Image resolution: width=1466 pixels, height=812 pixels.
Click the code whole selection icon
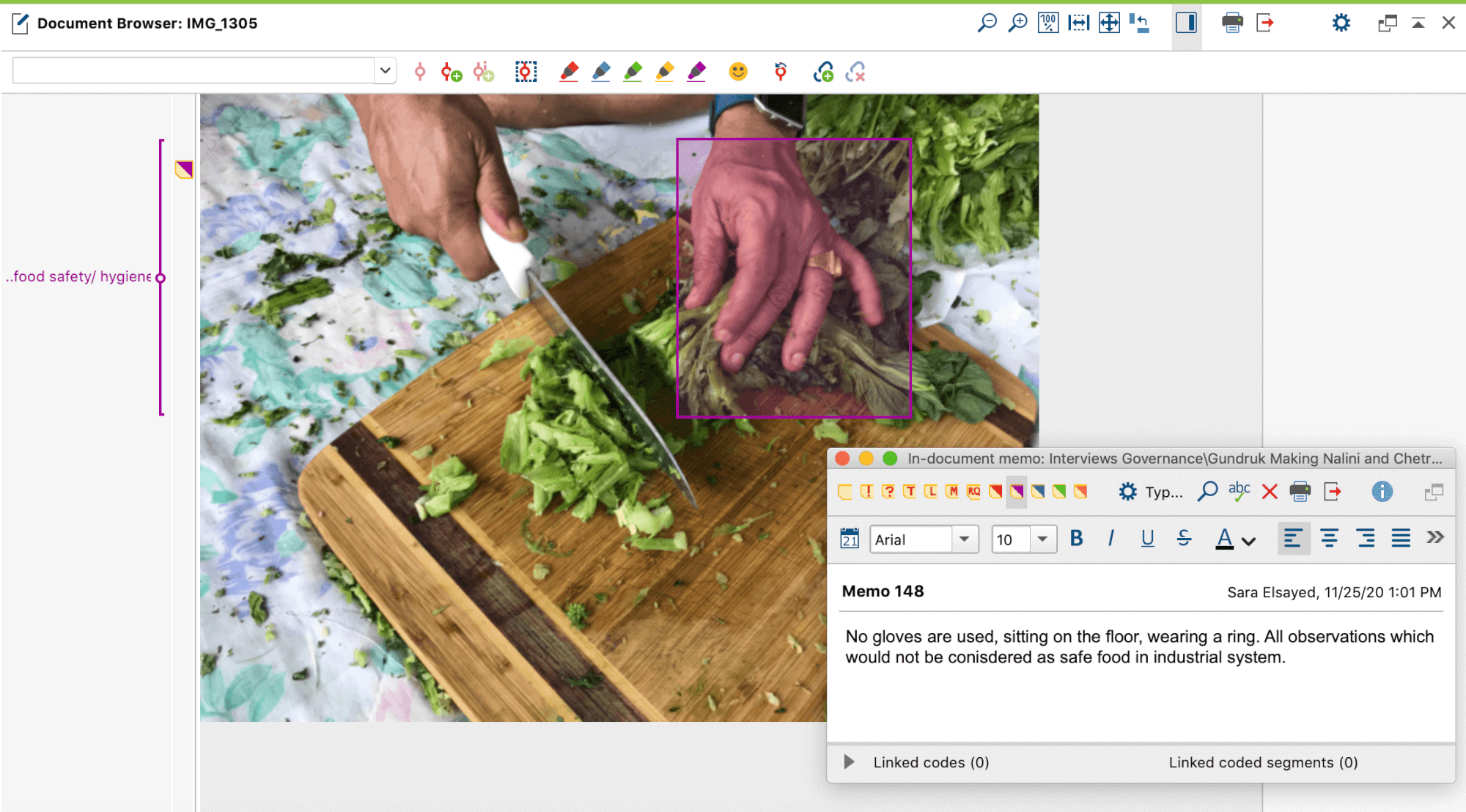click(x=526, y=72)
